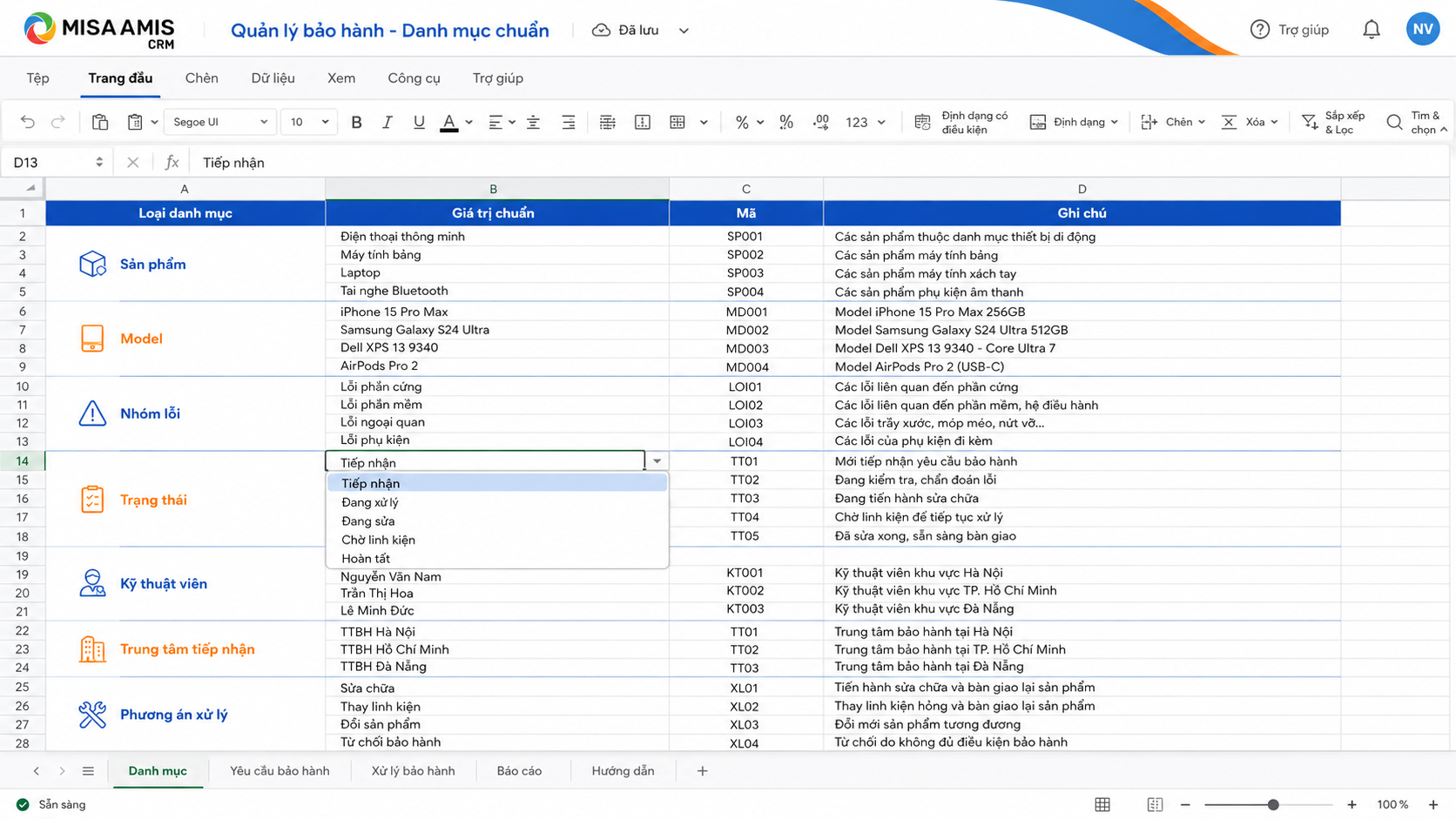Click the left align icon
1456x819 pixels.
point(495,122)
